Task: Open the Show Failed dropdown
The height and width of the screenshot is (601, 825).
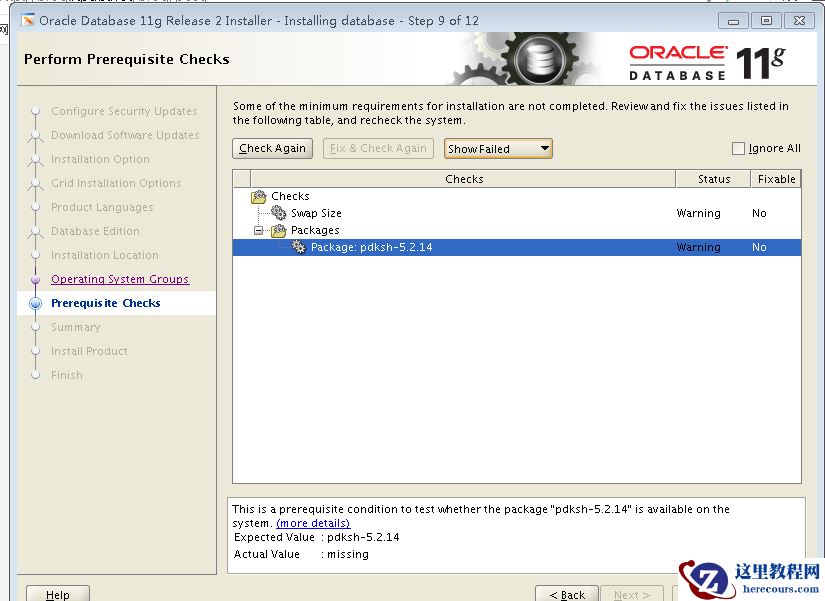Action: [x=498, y=149]
